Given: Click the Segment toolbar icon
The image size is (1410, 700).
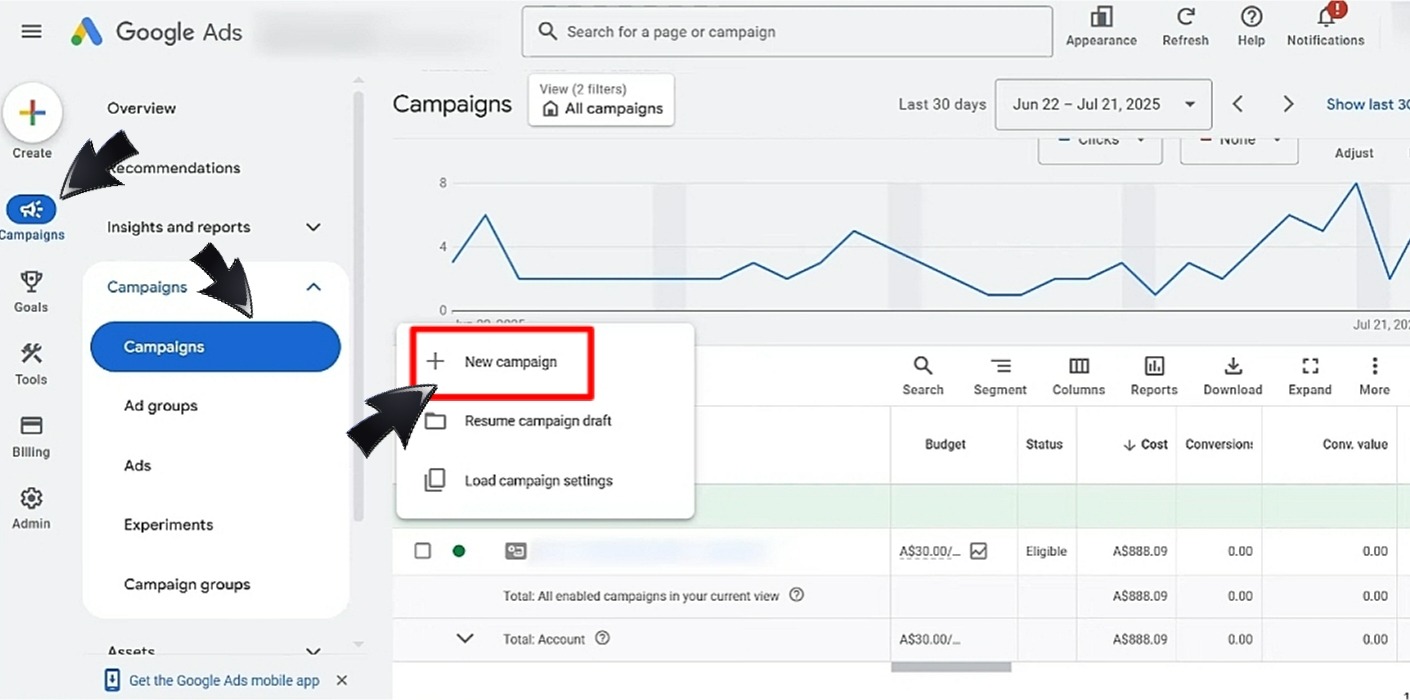Looking at the screenshot, I should click(999, 367).
